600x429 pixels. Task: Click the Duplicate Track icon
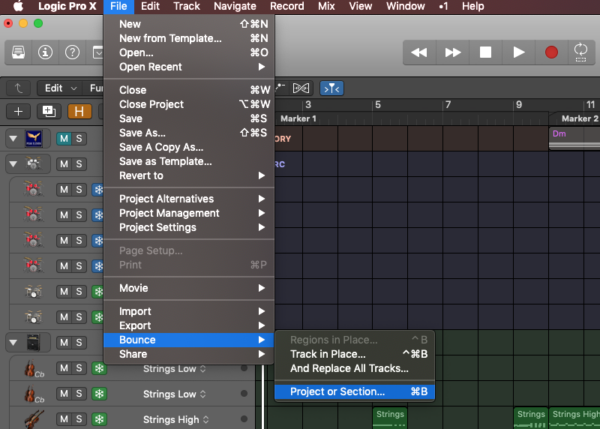coord(49,111)
